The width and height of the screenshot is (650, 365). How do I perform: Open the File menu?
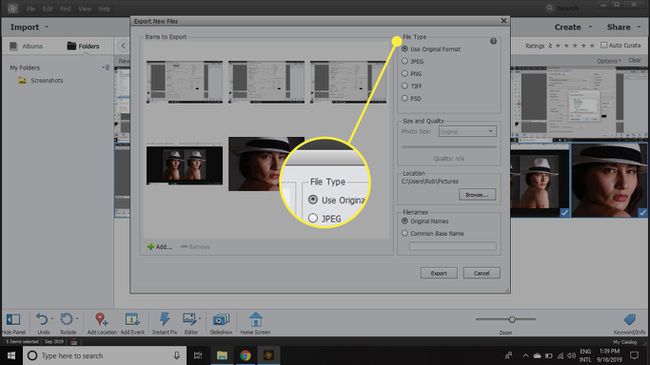31,9
